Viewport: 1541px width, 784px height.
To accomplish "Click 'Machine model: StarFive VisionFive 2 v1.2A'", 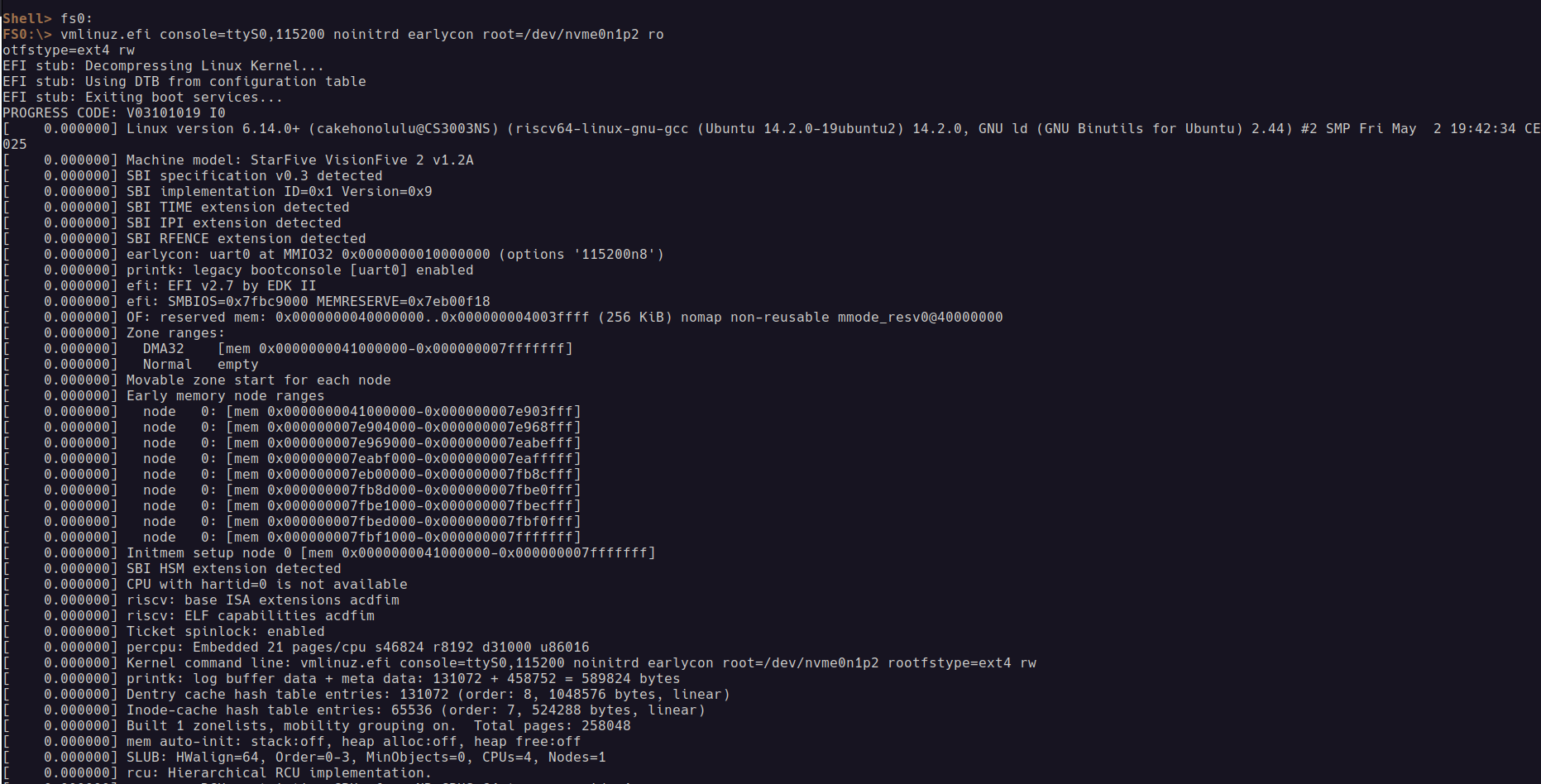I will click(300, 160).
